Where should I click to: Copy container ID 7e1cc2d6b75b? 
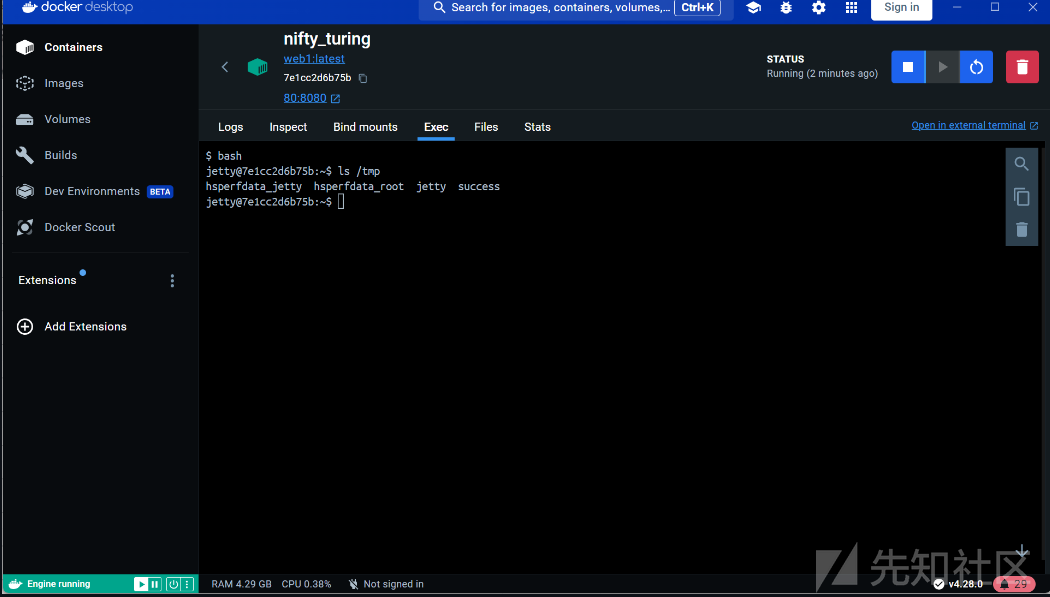click(x=363, y=78)
